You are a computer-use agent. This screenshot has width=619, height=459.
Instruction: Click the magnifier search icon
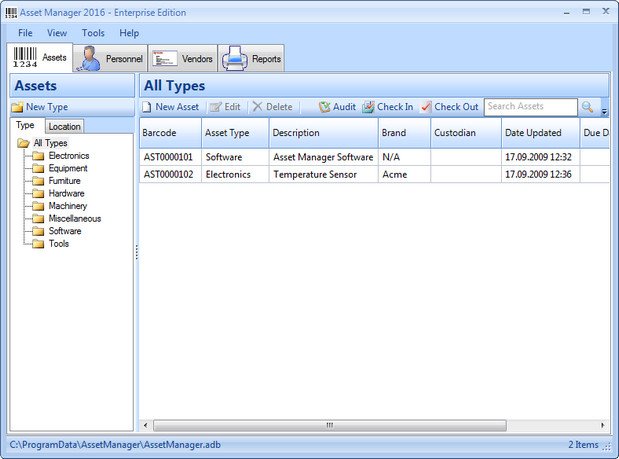[587, 107]
